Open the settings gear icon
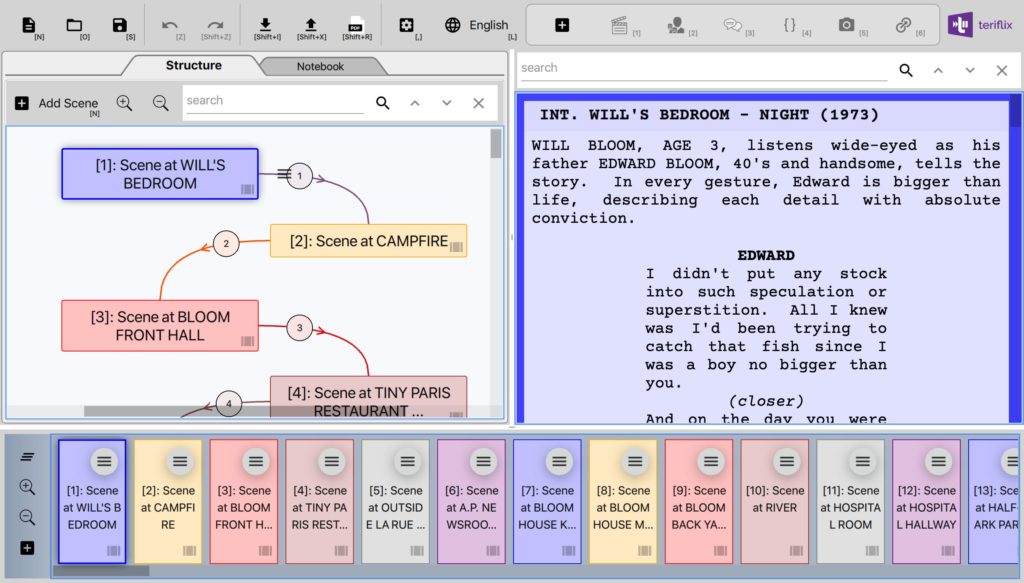 [x=406, y=25]
